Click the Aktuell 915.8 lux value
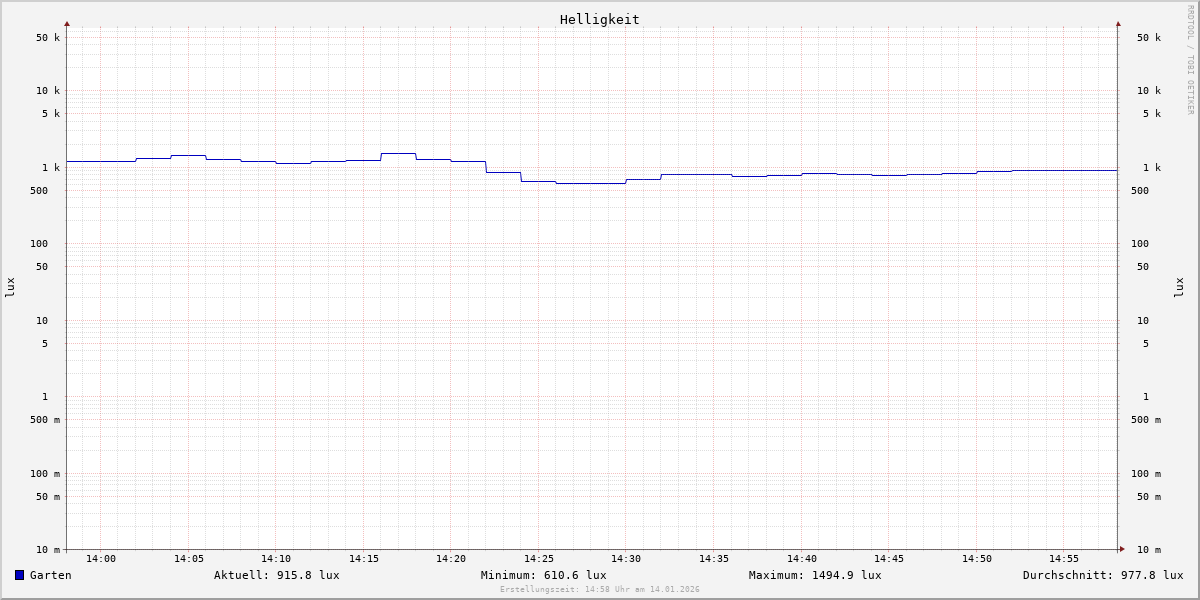 [276, 575]
